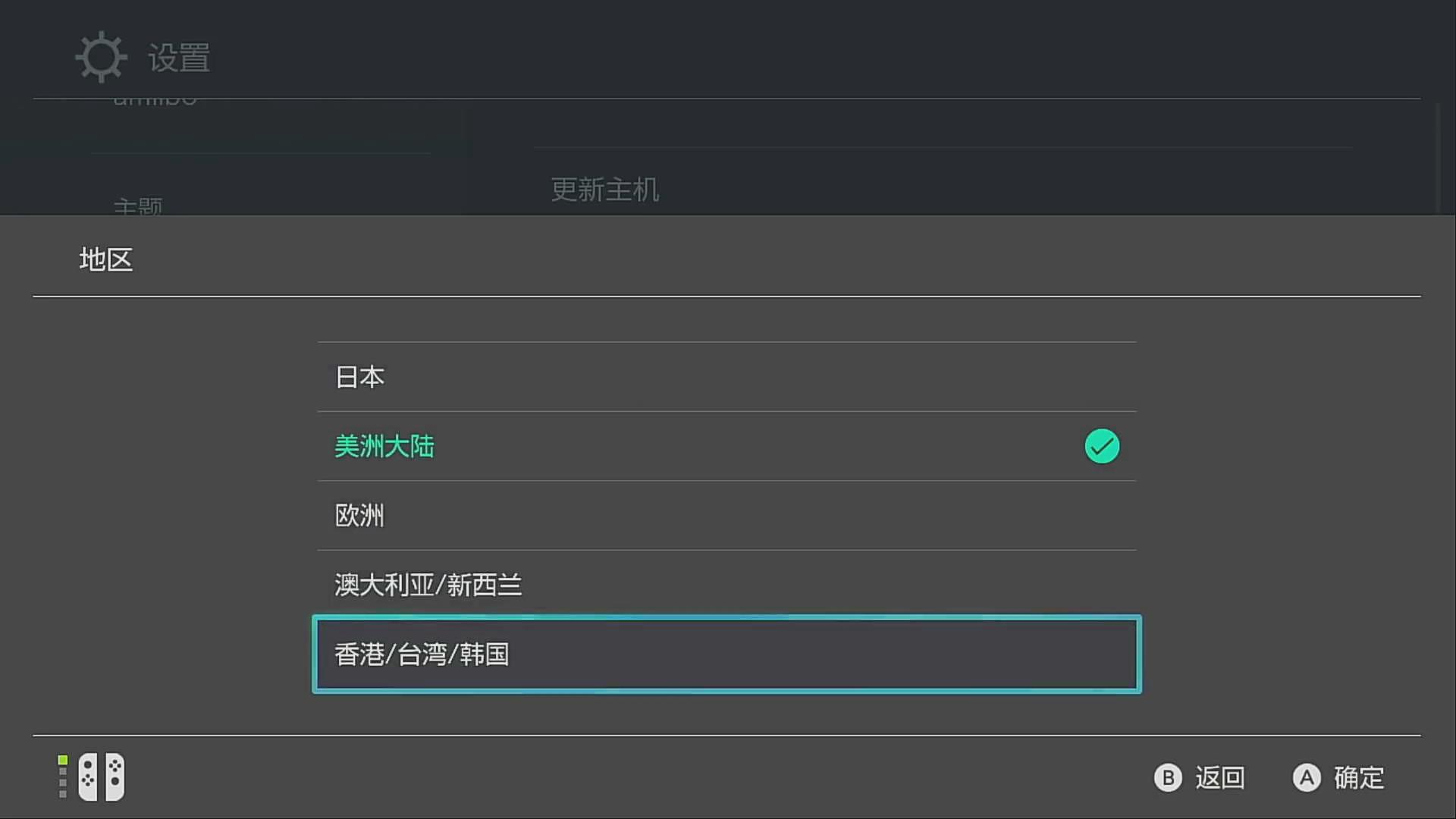Click the 地区 dialog title
Image resolution: width=1456 pixels, height=819 pixels.
(x=106, y=259)
